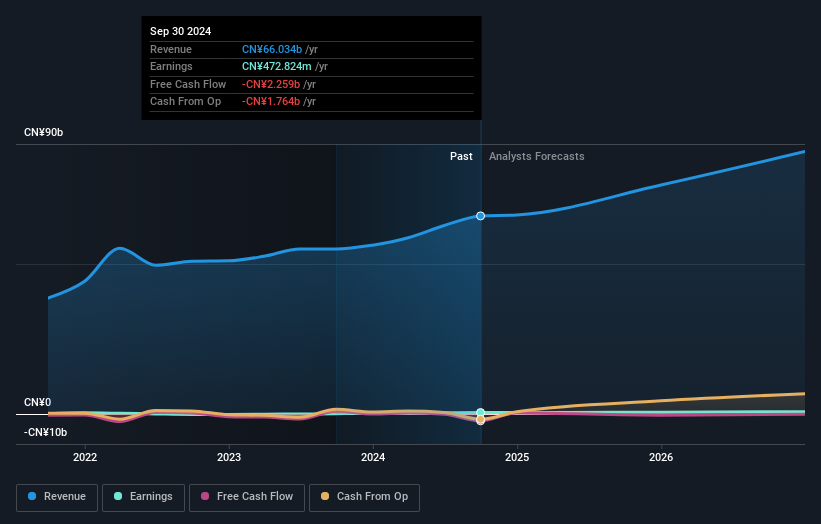The image size is (821, 524).
Task: Click the Past label on chart
Action: [x=461, y=157]
